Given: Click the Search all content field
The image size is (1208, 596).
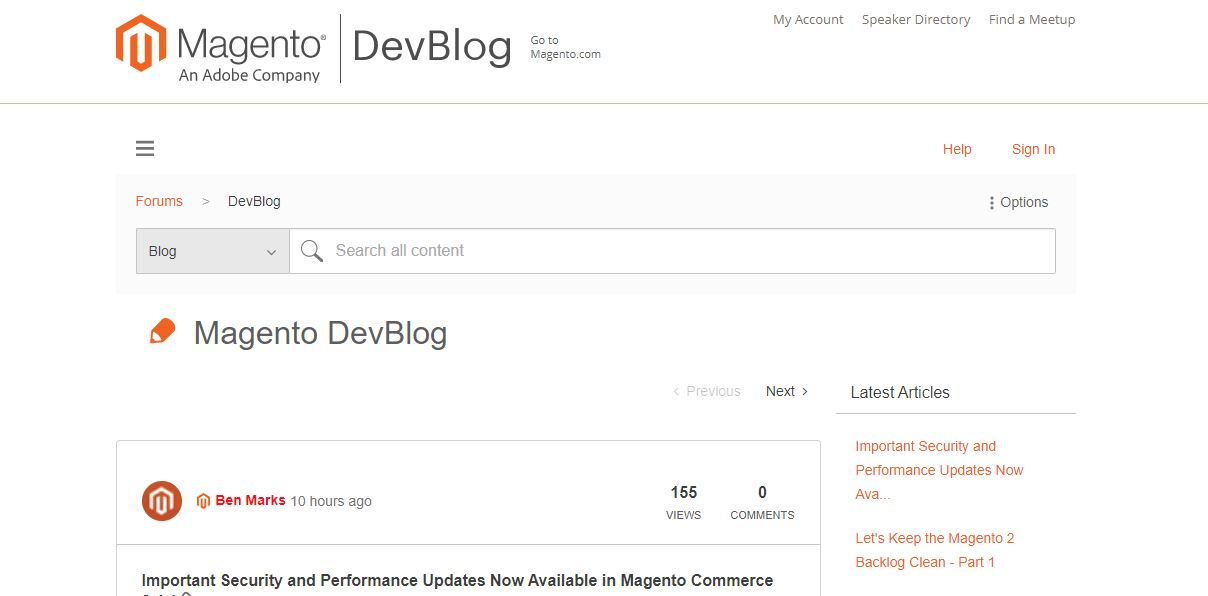Looking at the screenshot, I should tap(672, 251).
